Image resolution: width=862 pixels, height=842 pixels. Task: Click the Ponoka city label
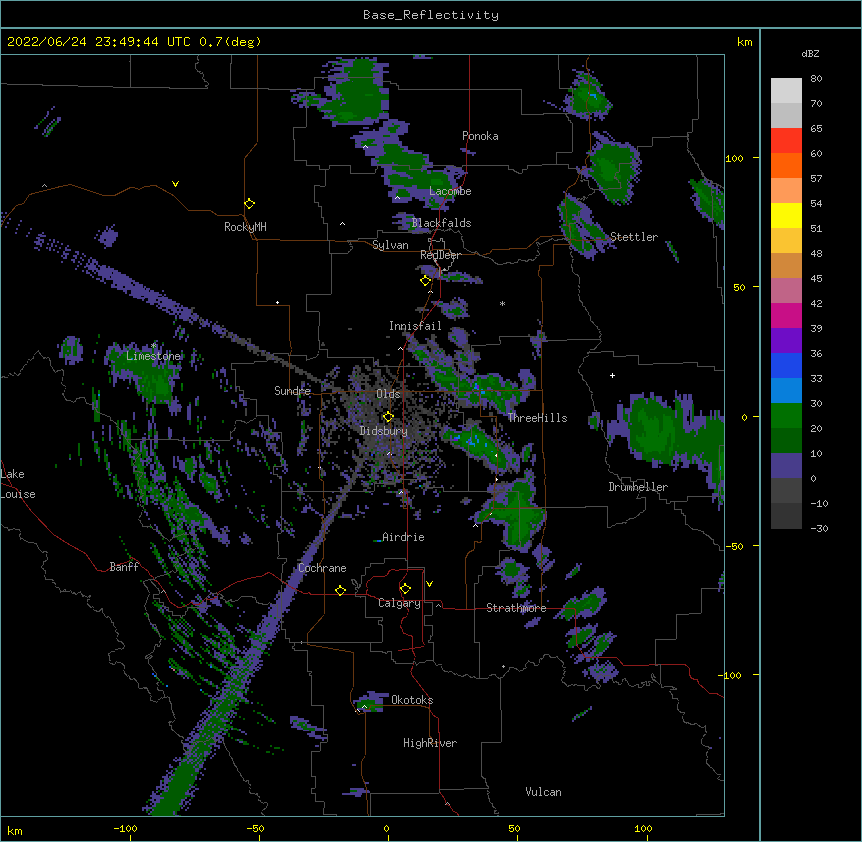pyautogui.click(x=480, y=136)
